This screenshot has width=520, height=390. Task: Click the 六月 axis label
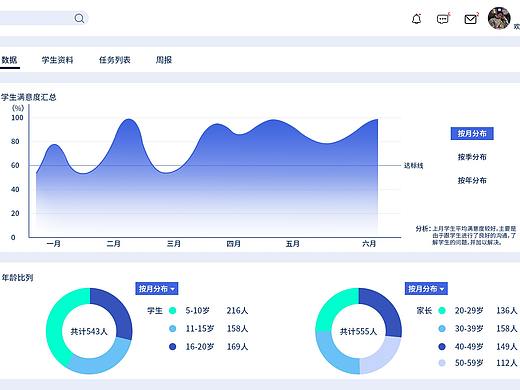tap(369, 244)
